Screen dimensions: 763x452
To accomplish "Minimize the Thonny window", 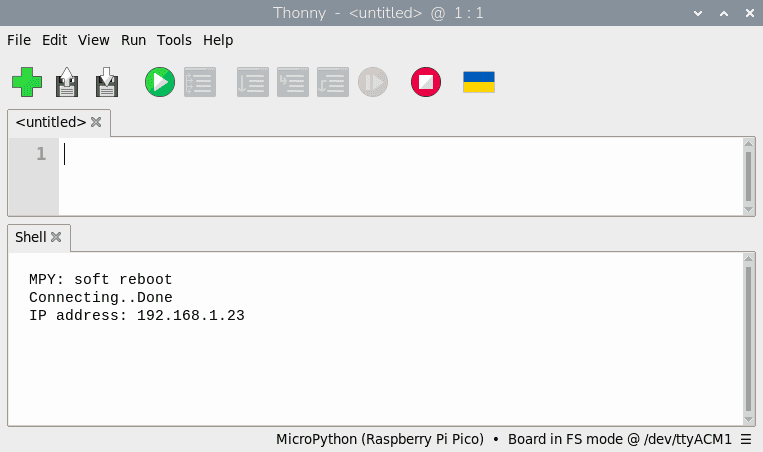I will 698,13.
